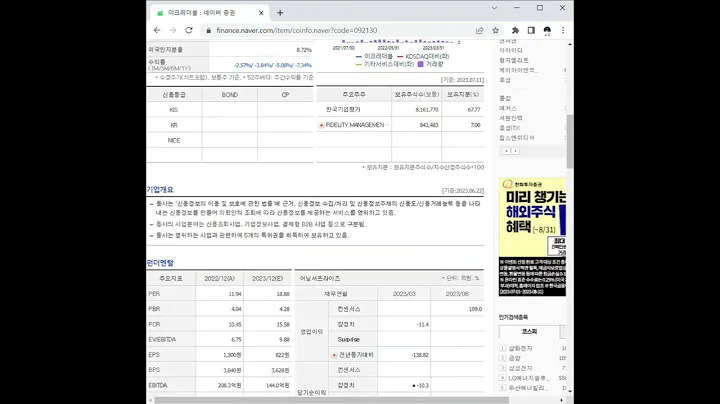View site security lock information
Screen dimensions: 720x404
208,30
